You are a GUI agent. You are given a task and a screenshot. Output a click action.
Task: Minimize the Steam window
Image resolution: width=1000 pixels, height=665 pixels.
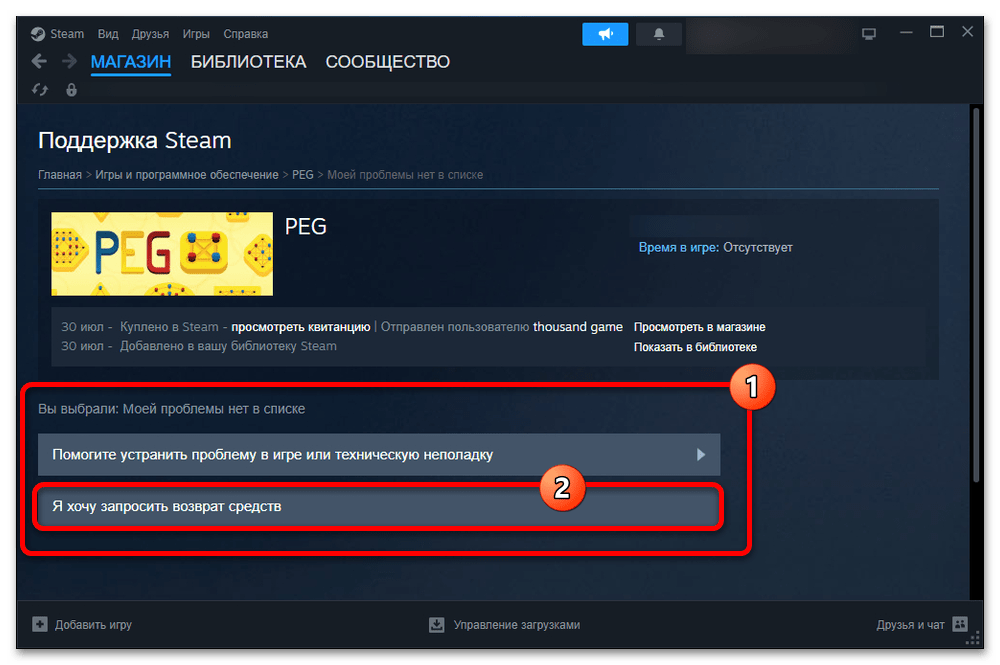[906, 33]
